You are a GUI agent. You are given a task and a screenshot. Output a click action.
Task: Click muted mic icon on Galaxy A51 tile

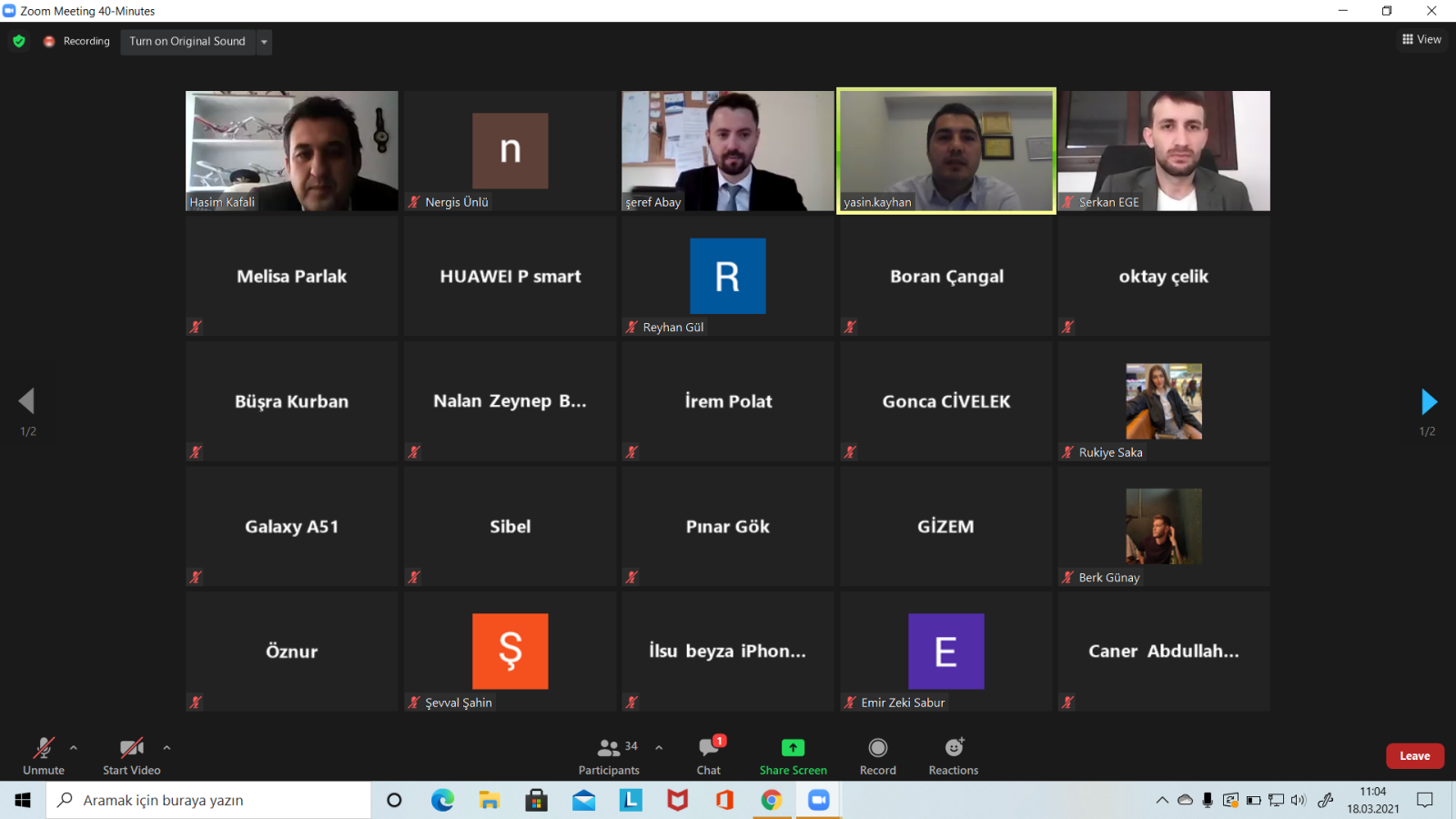[196, 577]
